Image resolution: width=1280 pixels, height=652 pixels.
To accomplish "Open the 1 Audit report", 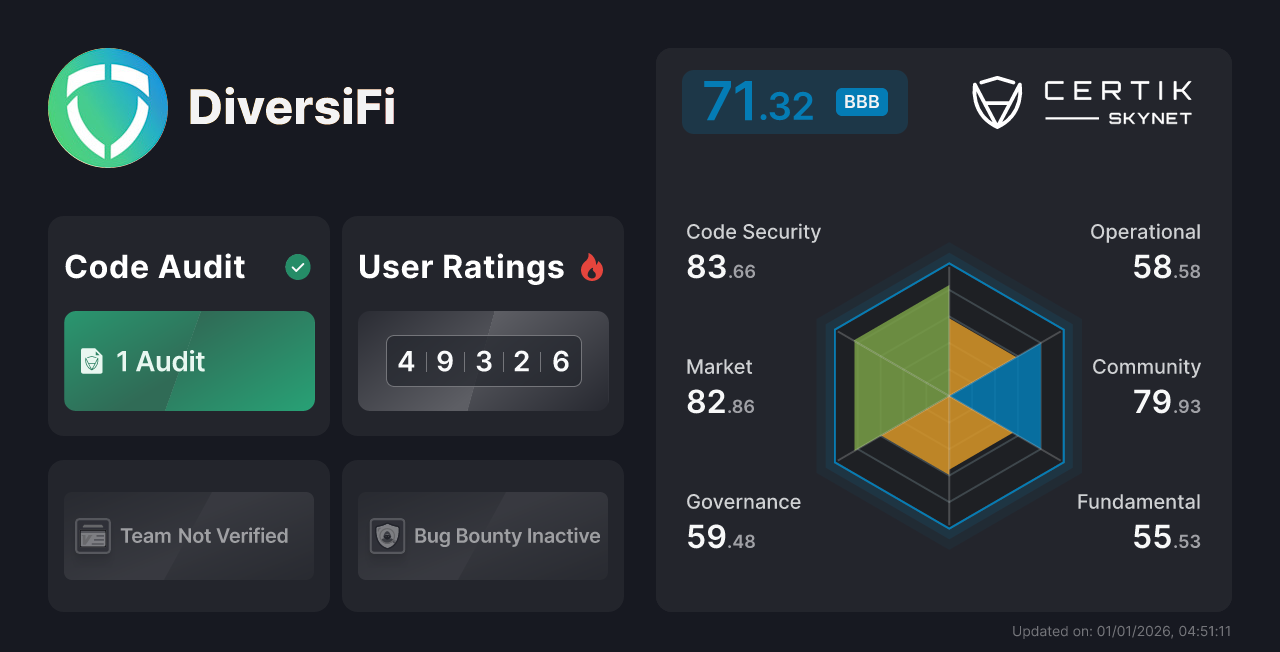I will [189, 361].
